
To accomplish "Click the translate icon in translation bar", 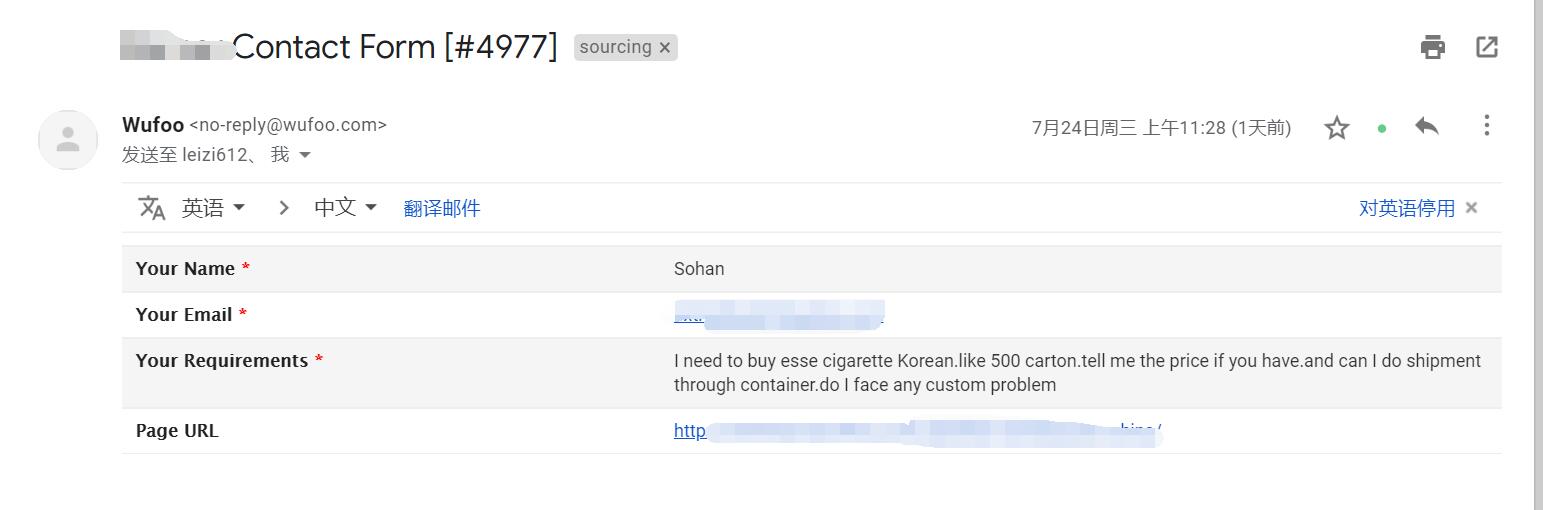I will click(x=152, y=208).
